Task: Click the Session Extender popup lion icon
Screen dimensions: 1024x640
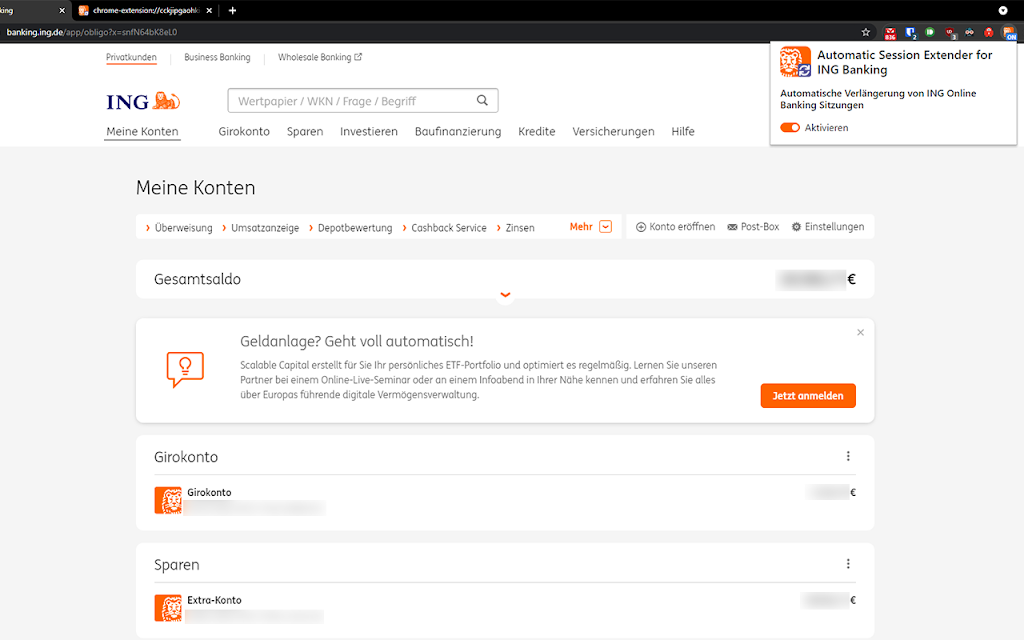Action: pyautogui.click(x=795, y=62)
